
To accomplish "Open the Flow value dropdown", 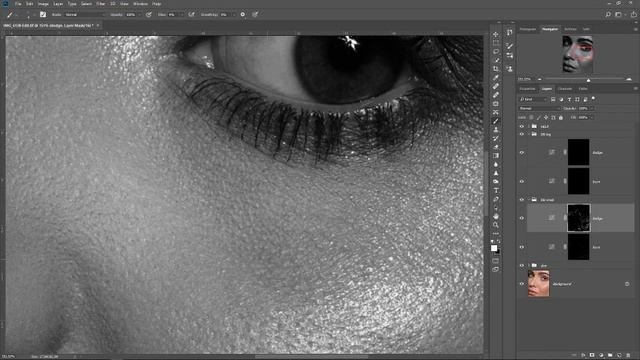I will [x=181, y=14].
